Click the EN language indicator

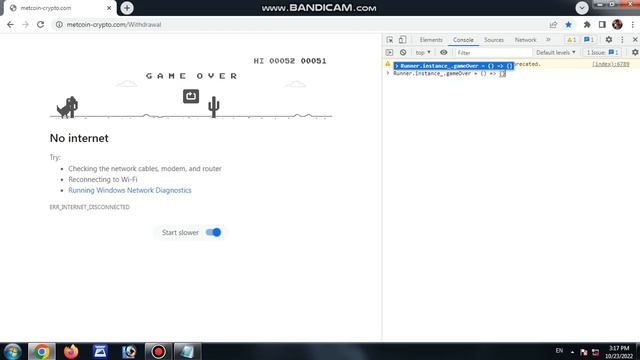pyautogui.click(x=559, y=351)
